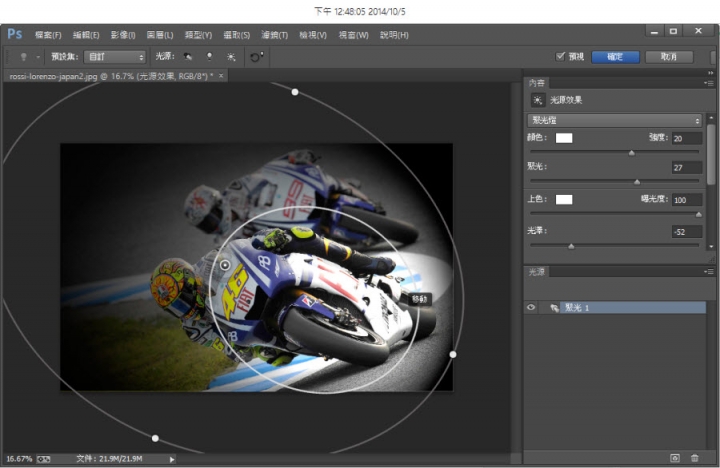The image size is (720, 468).
Task: Click the top handle of outer light ellipse
Action: point(295,92)
